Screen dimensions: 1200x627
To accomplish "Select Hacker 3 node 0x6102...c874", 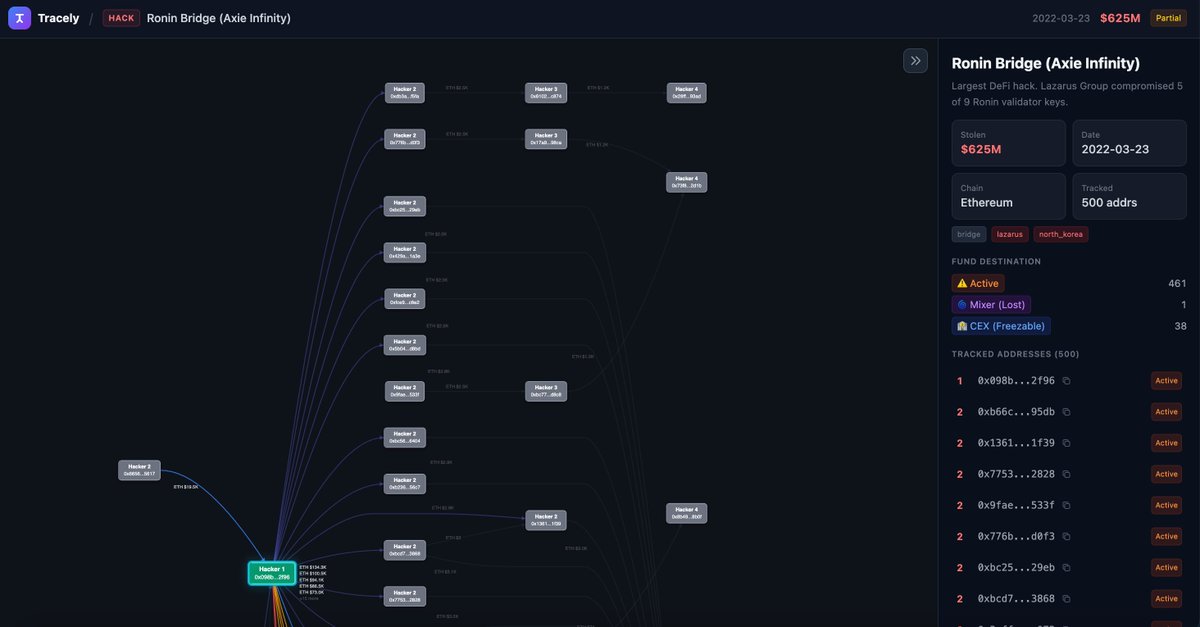I will tap(546, 93).
